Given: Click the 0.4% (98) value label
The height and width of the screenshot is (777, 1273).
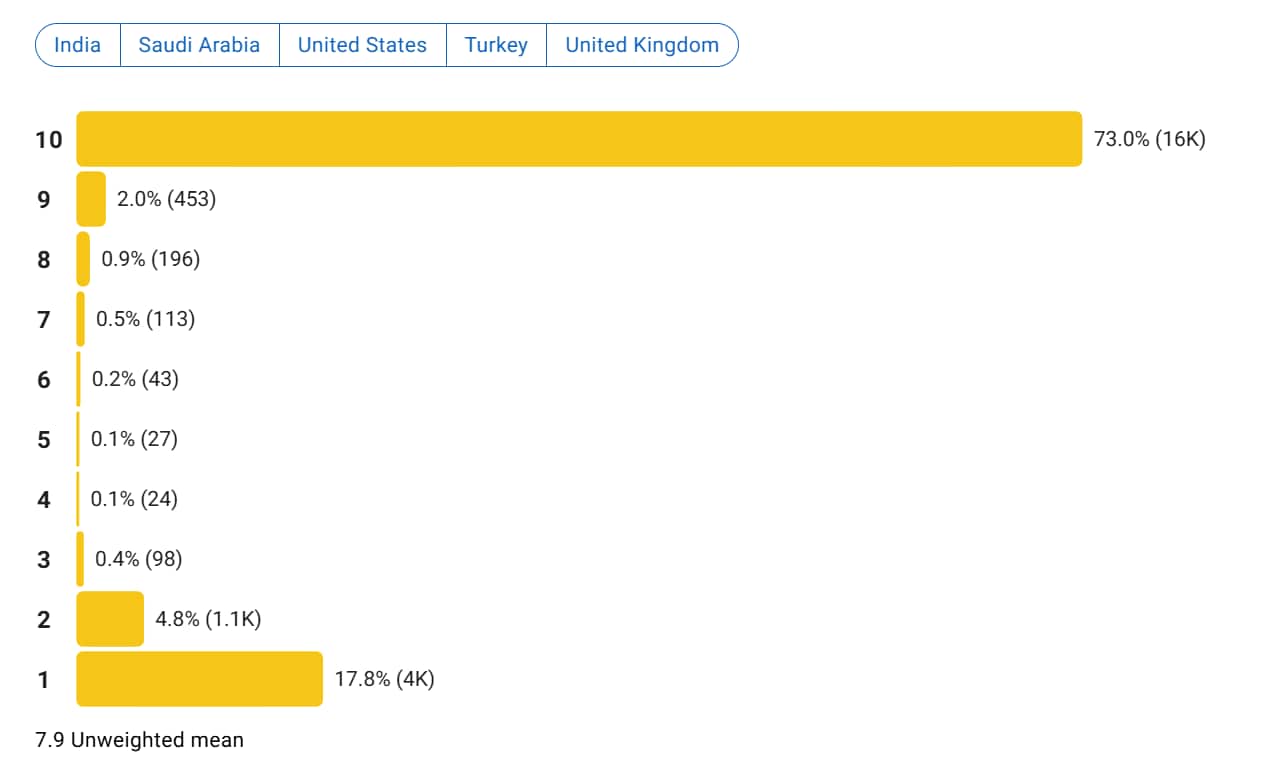Looking at the screenshot, I should point(138,559).
